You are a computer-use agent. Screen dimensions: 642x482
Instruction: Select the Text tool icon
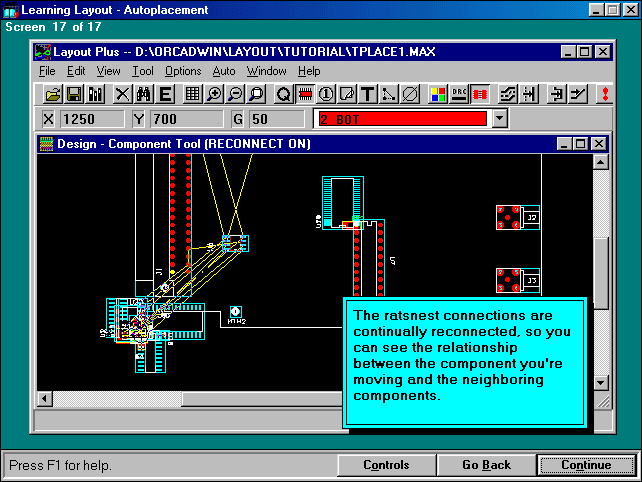coord(367,94)
